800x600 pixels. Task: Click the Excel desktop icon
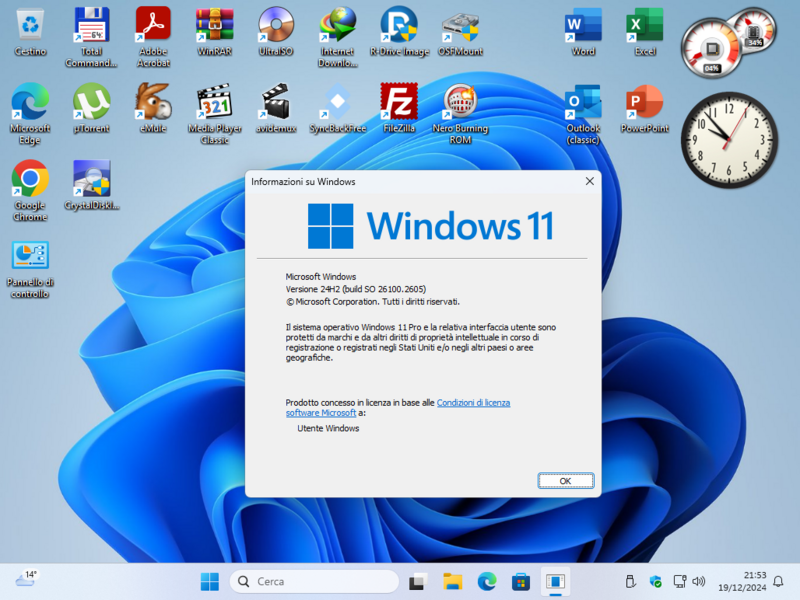coord(645,32)
